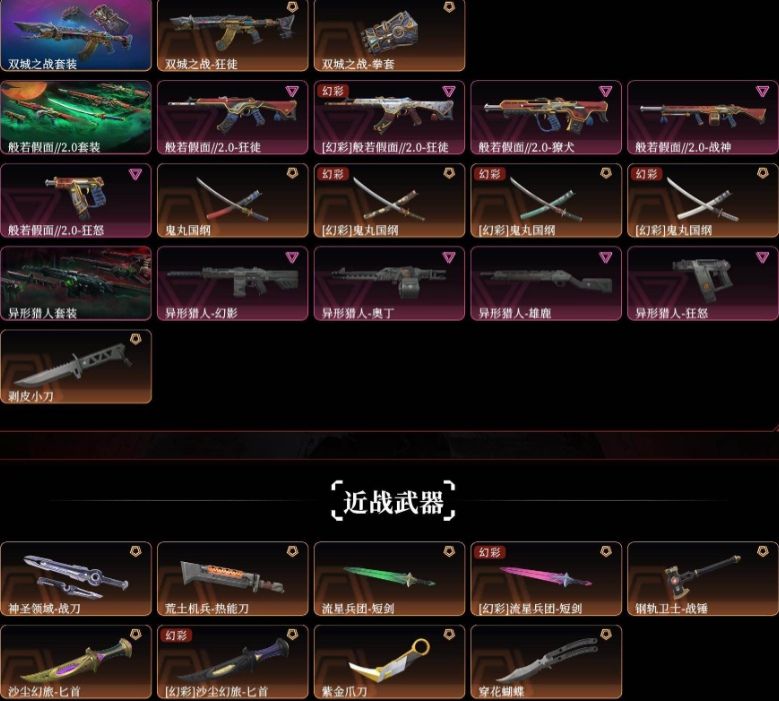
Task: Choose the 紫金爪刀 karambit card
Action: coord(389,662)
